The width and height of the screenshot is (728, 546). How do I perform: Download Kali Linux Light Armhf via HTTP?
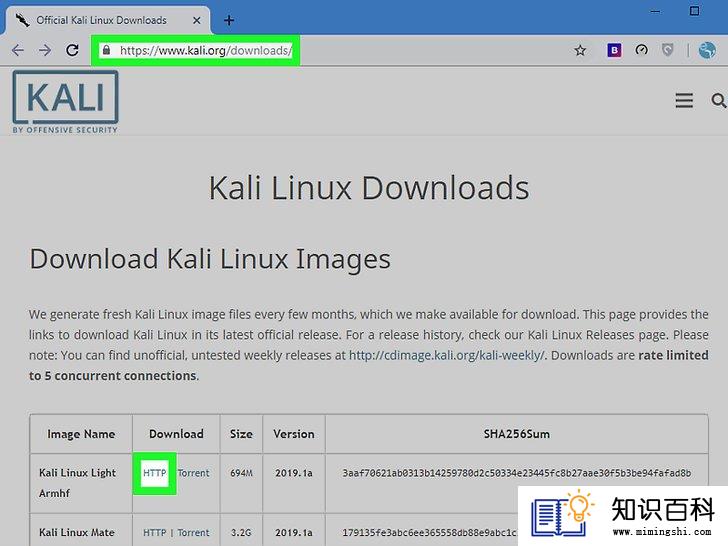click(x=155, y=473)
